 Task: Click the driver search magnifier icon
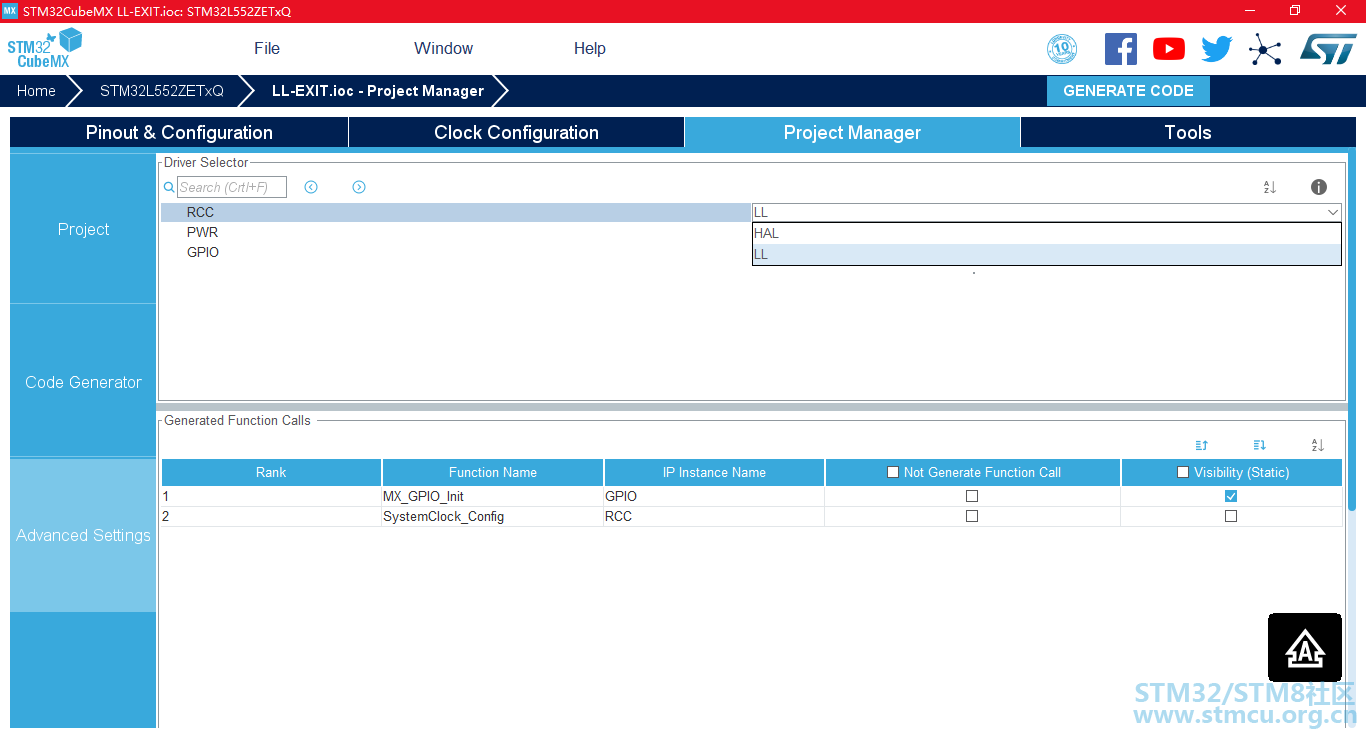pyautogui.click(x=169, y=187)
